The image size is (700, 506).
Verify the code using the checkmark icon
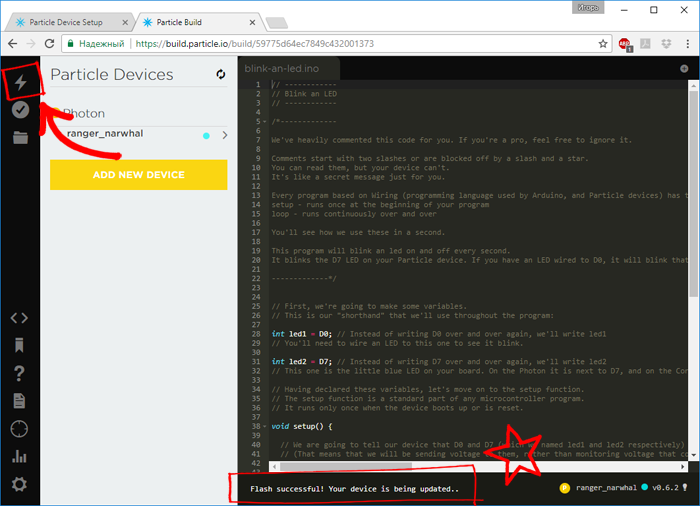tap(20, 110)
